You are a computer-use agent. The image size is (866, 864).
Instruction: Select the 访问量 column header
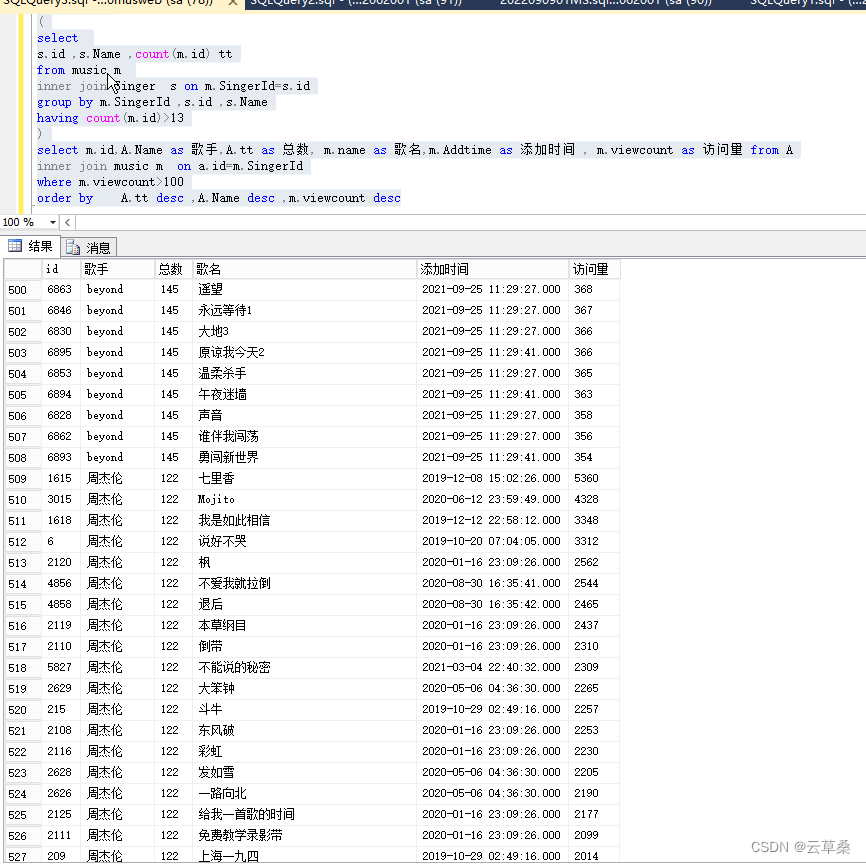click(594, 269)
